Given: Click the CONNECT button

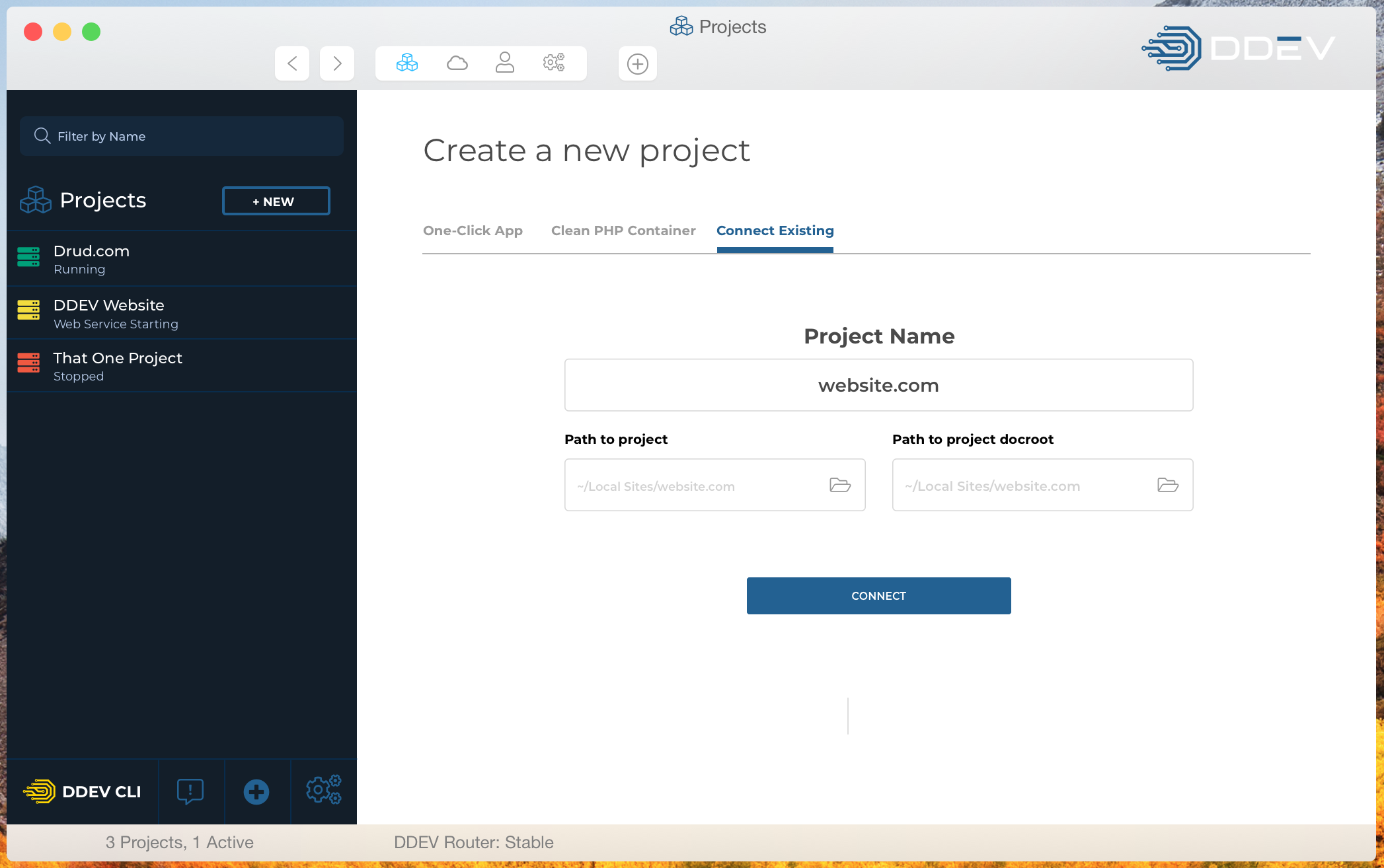Looking at the screenshot, I should (878, 595).
